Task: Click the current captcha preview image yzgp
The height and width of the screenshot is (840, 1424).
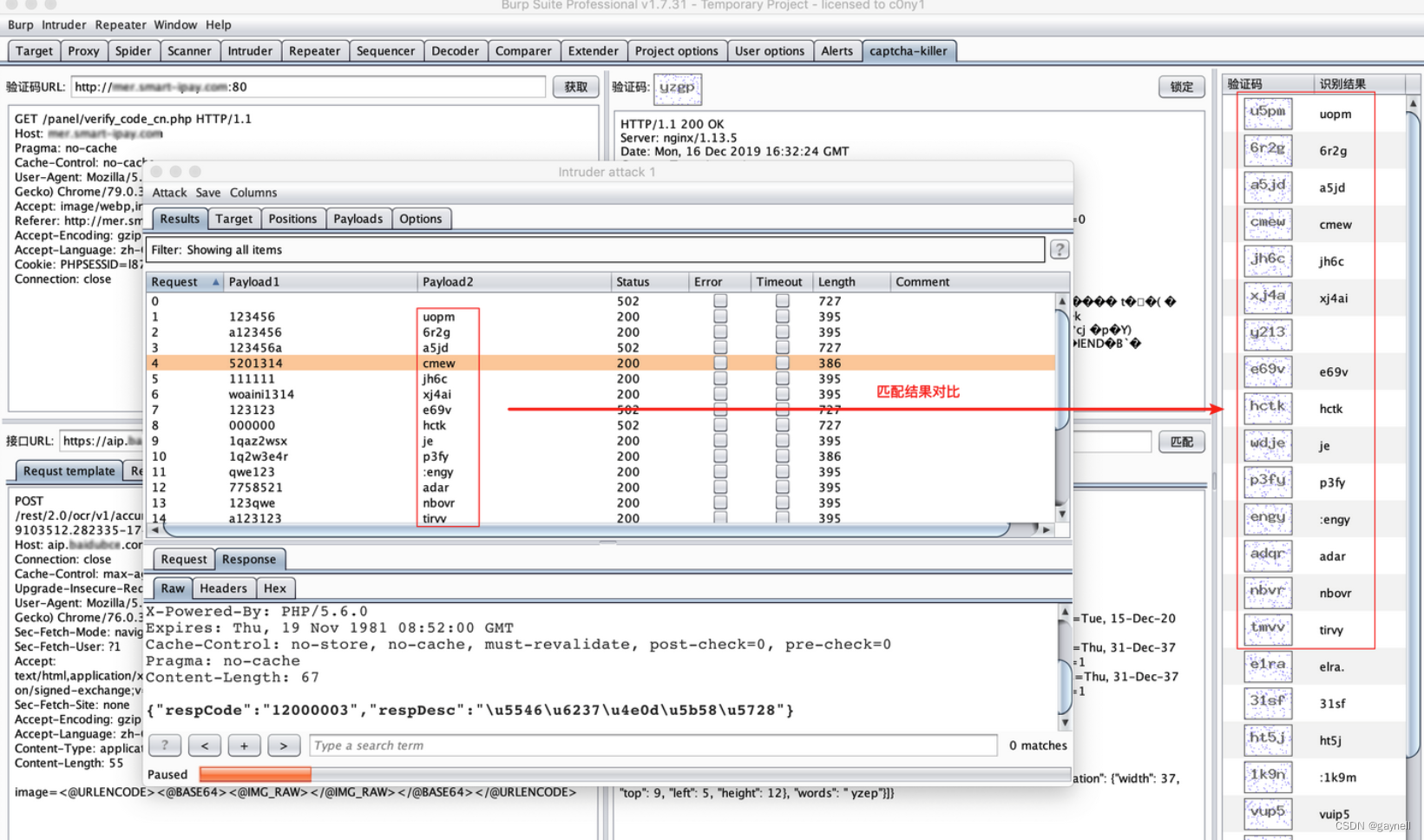Action: pyautogui.click(x=677, y=89)
